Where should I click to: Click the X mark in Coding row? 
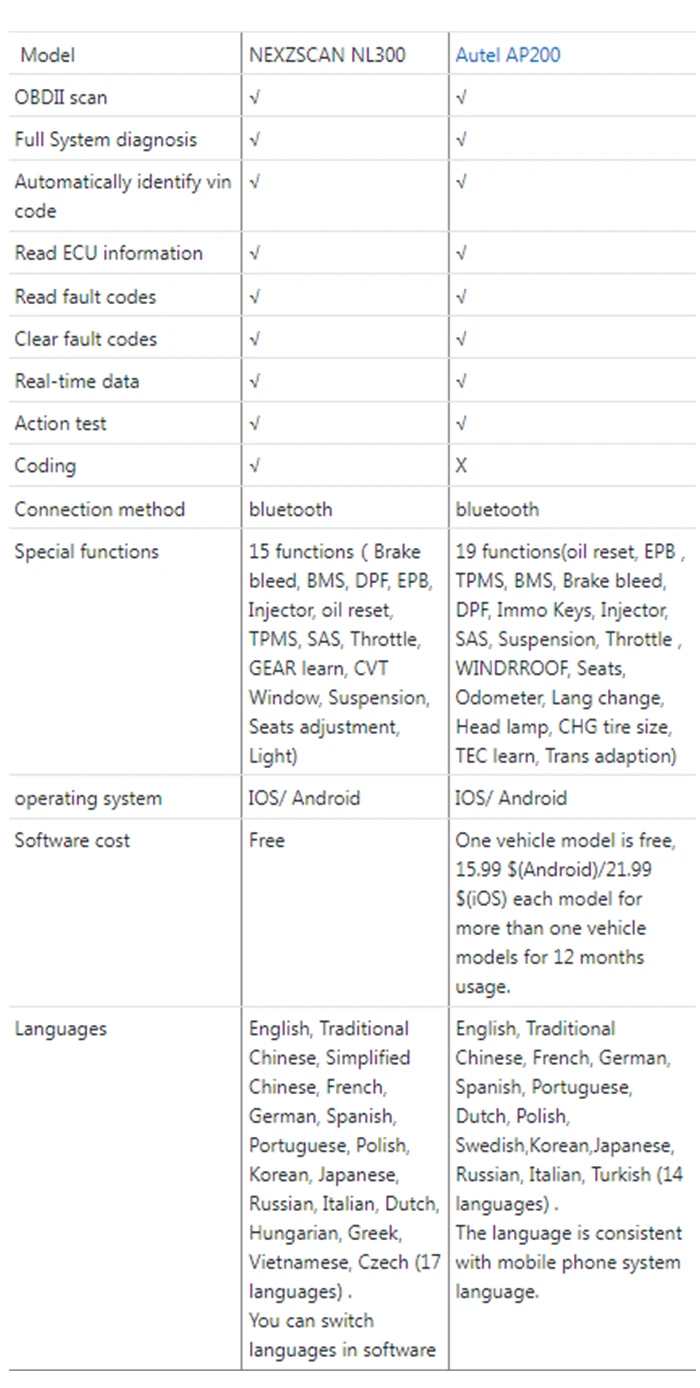461,466
